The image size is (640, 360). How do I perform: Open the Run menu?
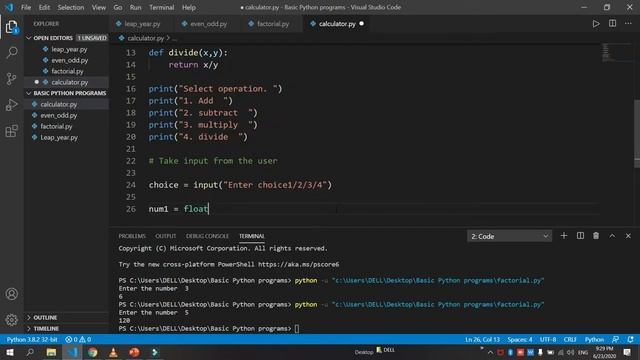click(135, 7)
